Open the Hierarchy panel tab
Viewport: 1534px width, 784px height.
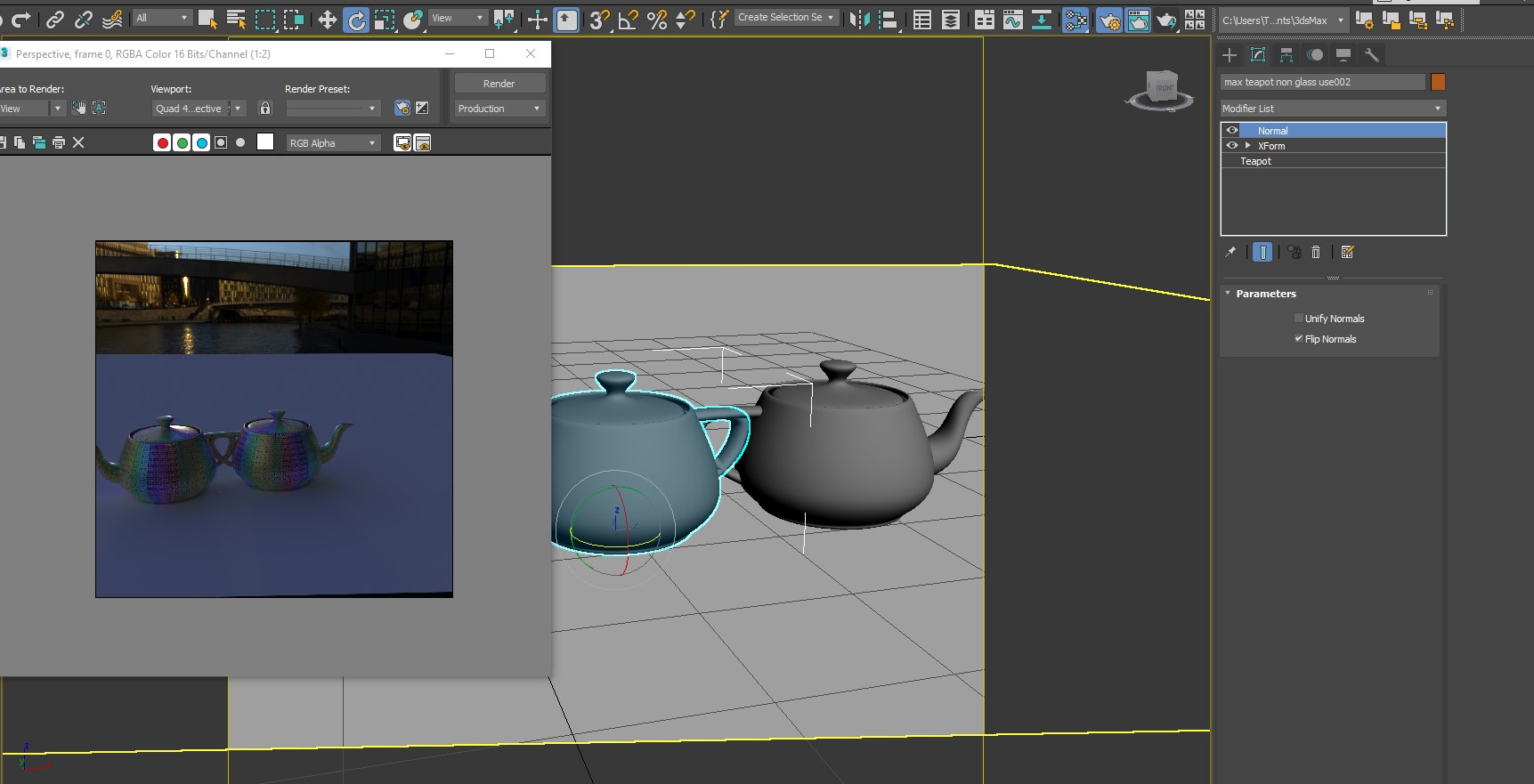click(x=1286, y=55)
